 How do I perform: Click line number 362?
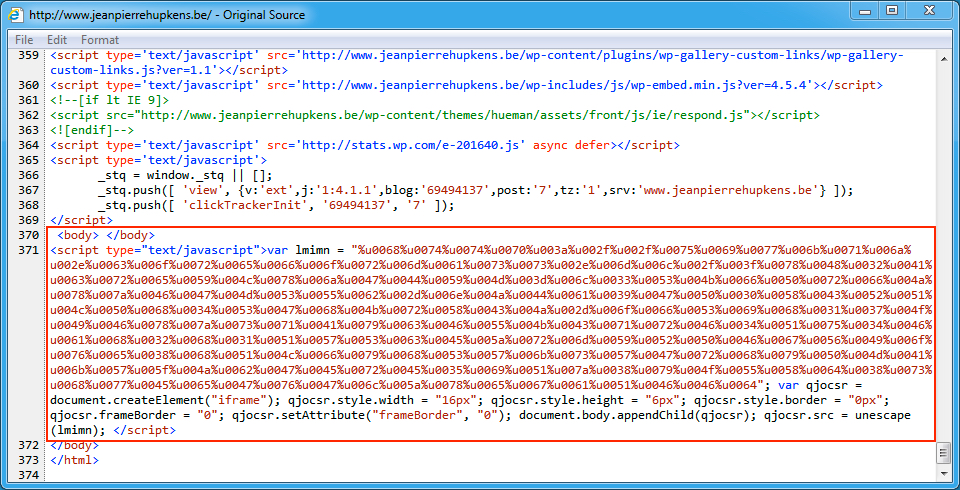pyautogui.click(x=28, y=115)
